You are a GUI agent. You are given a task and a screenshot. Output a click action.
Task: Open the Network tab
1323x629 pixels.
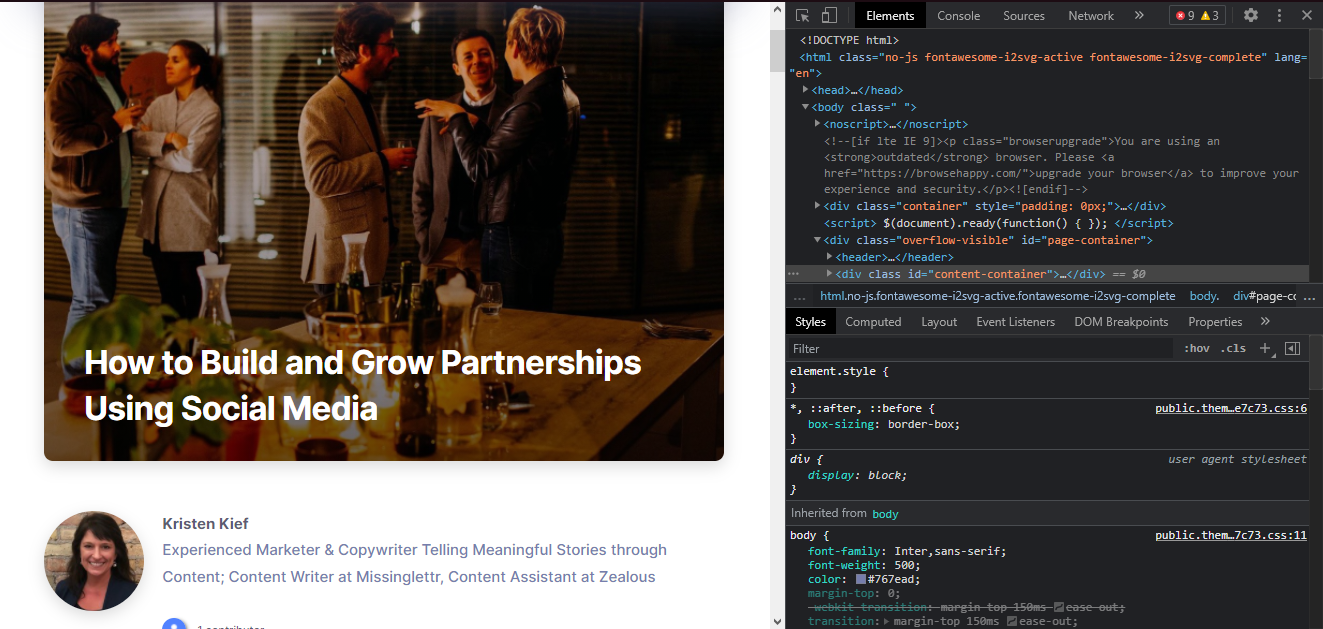(1091, 15)
